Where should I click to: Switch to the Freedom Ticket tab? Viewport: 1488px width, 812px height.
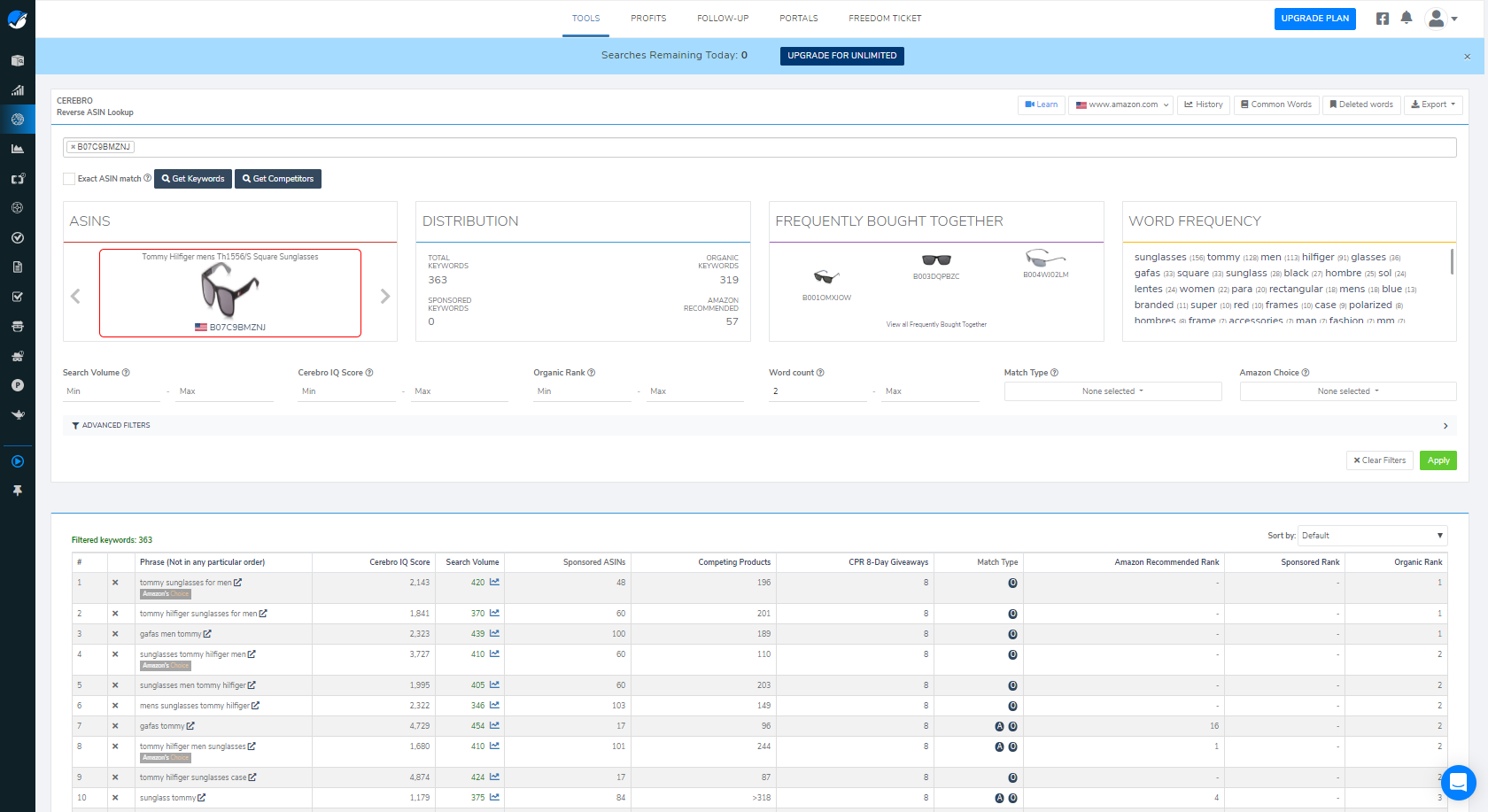[x=885, y=19]
